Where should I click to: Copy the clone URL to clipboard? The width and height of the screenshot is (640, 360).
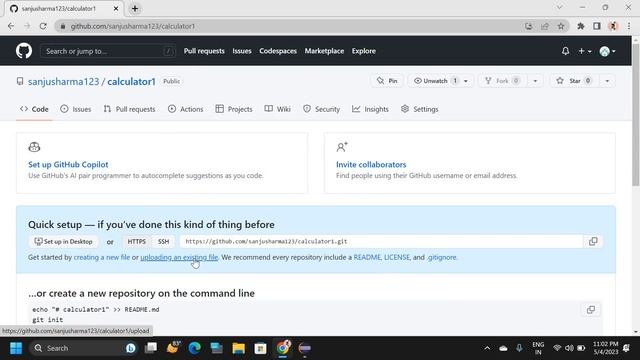[593, 242]
